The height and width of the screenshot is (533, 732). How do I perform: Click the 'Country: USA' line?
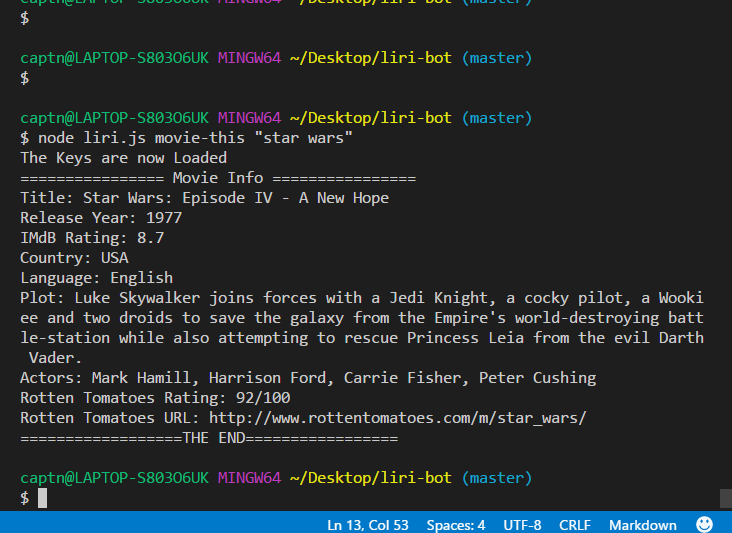74,258
